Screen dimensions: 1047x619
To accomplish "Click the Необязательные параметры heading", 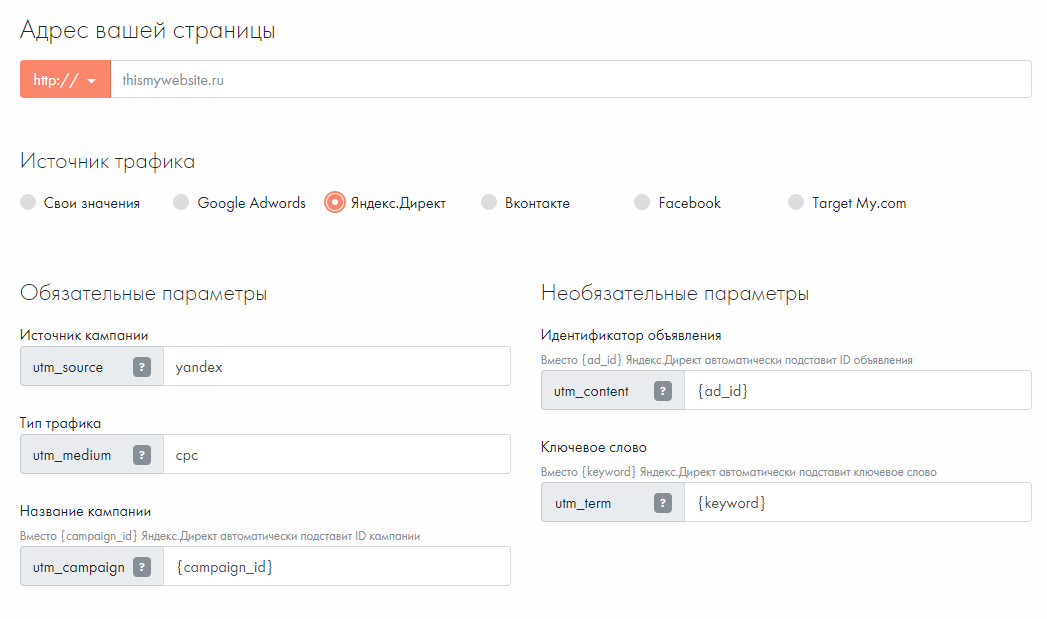I will pyautogui.click(x=675, y=294).
